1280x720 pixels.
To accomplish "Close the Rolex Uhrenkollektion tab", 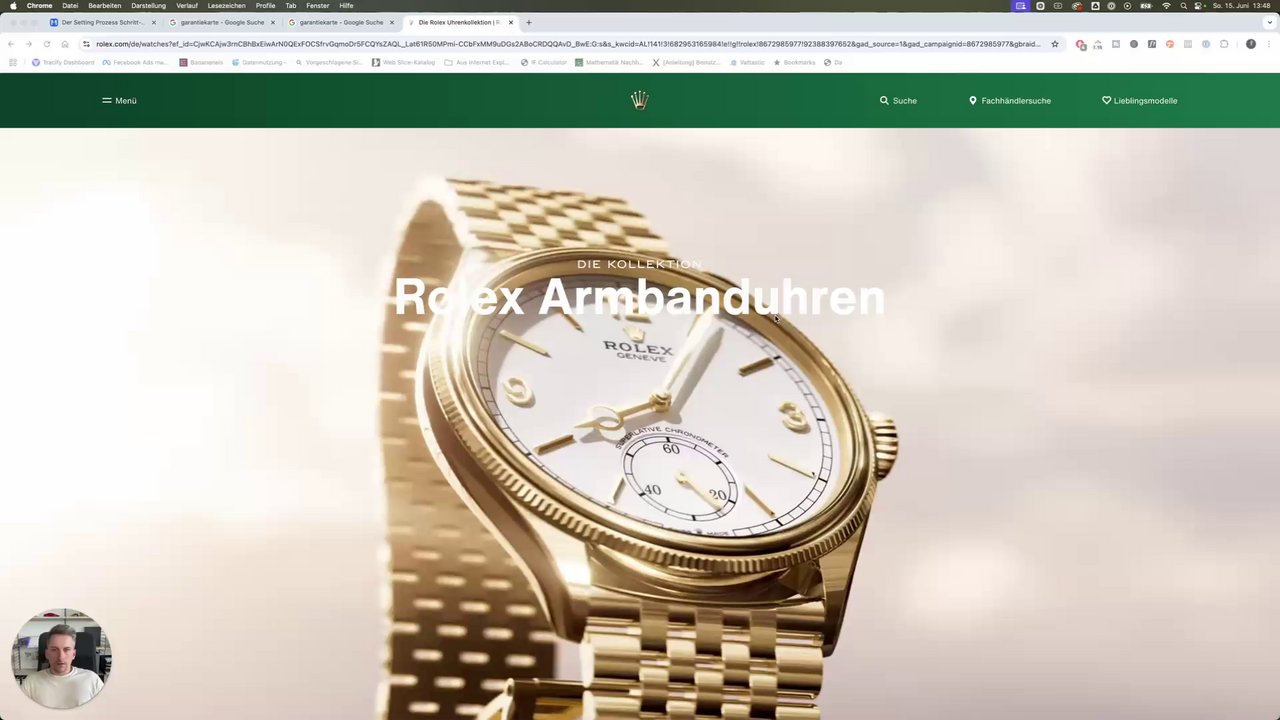I will (511, 22).
